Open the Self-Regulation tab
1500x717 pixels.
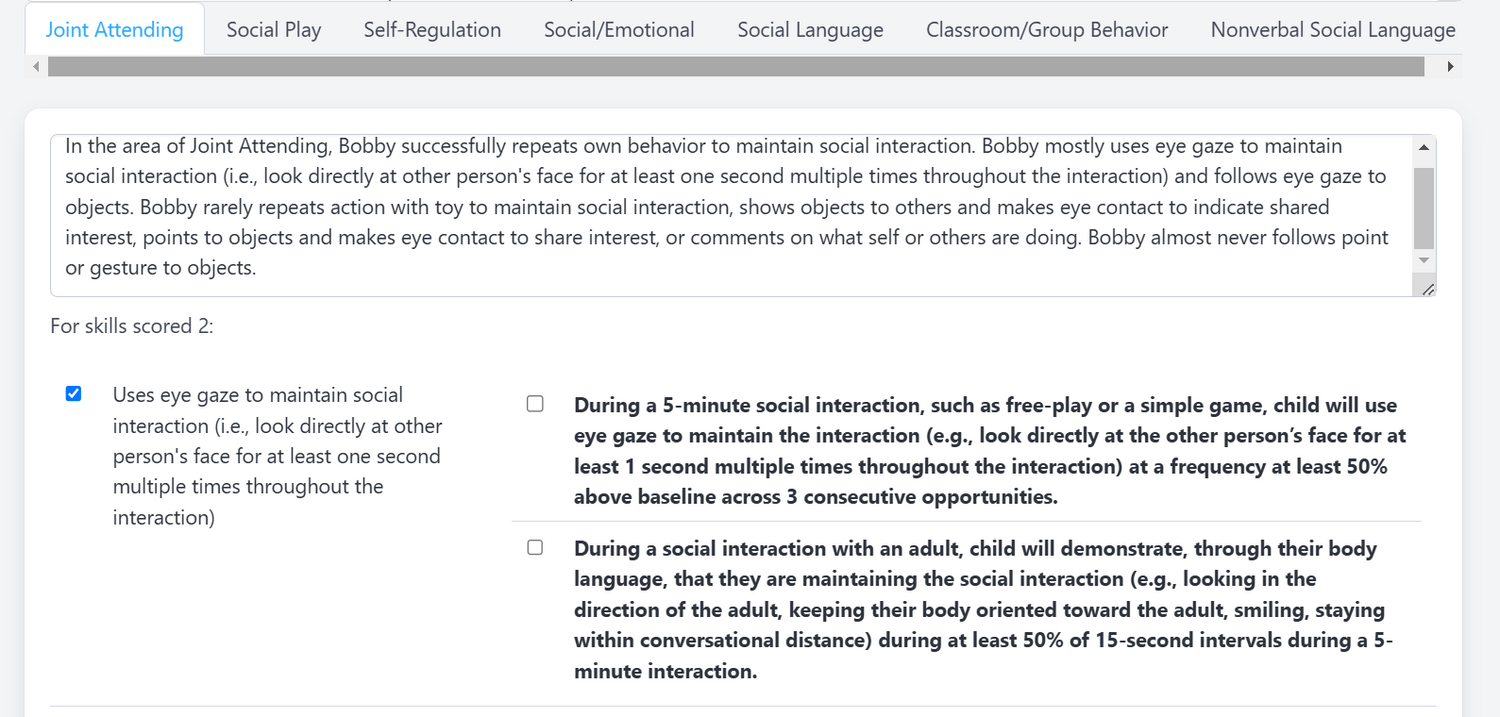(432, 30)
